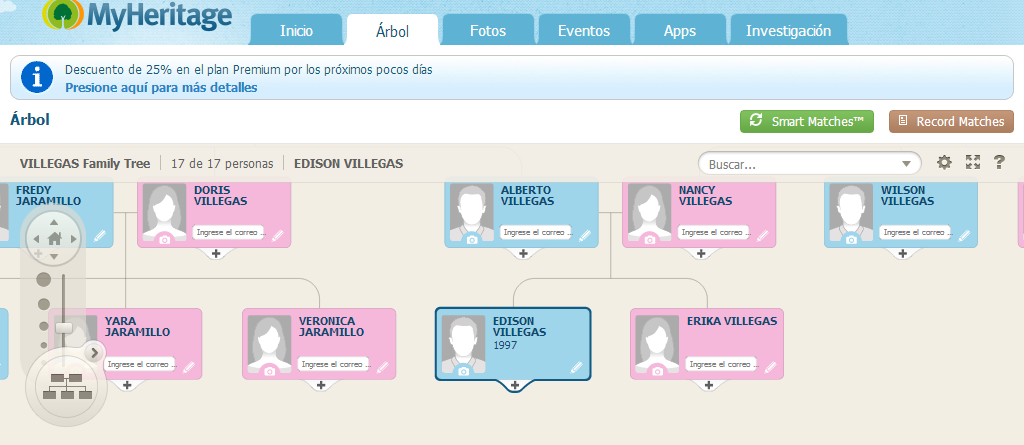Open the help question mark icon
Viewport: 1024px width, 445px height.
[999, 163]
